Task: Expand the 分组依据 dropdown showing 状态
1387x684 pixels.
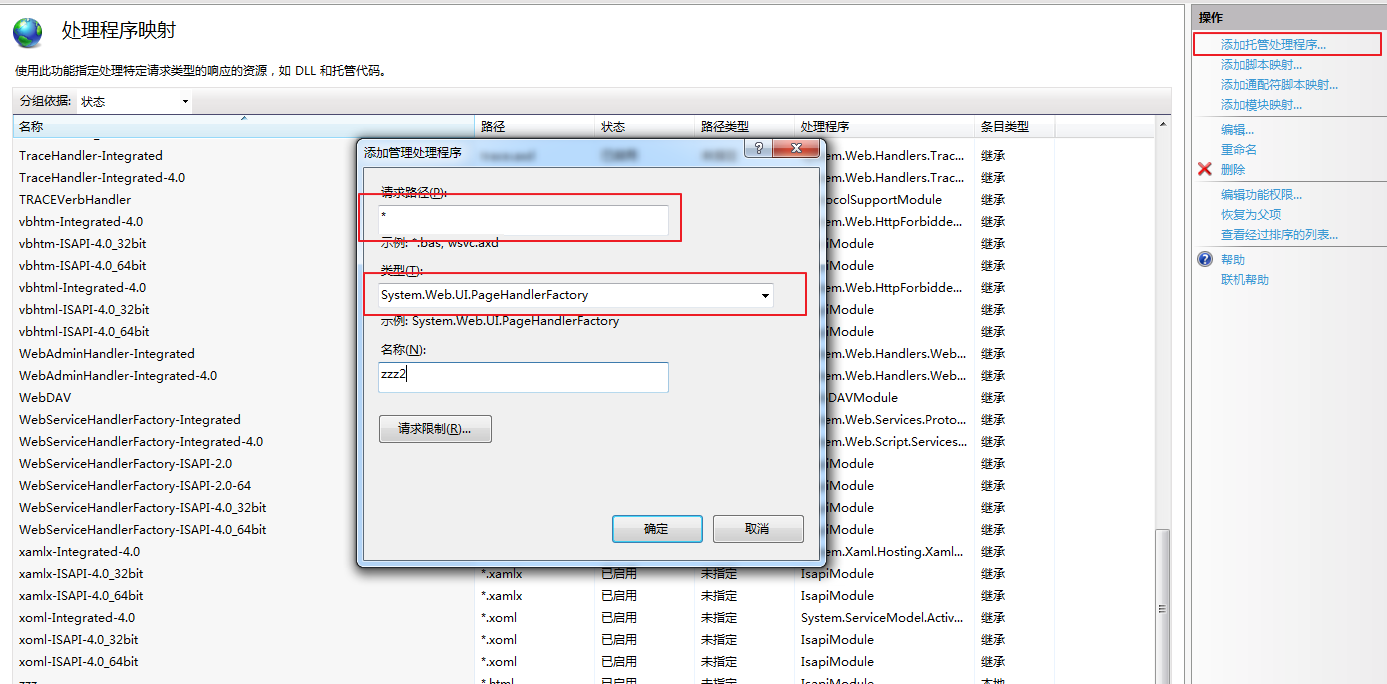Action: [184, 102]
